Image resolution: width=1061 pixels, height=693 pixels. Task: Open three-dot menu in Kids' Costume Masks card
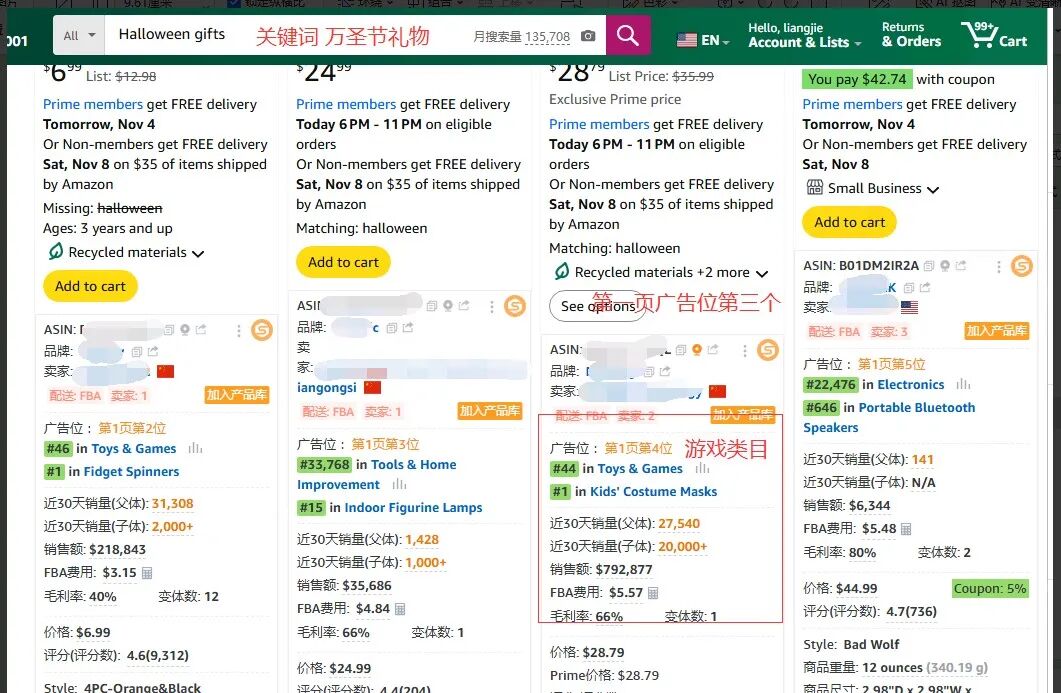point(744,351)
